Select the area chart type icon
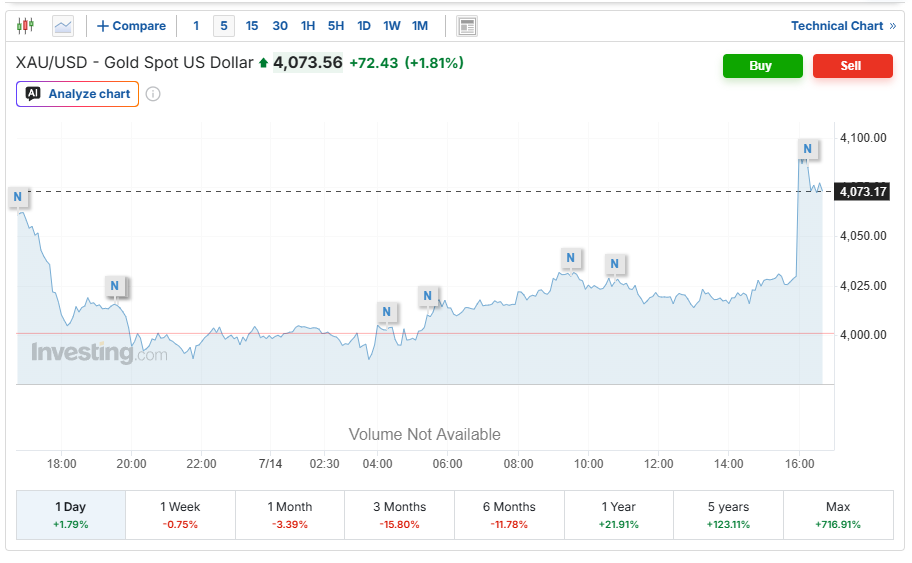912x563 pixels. 62,26
